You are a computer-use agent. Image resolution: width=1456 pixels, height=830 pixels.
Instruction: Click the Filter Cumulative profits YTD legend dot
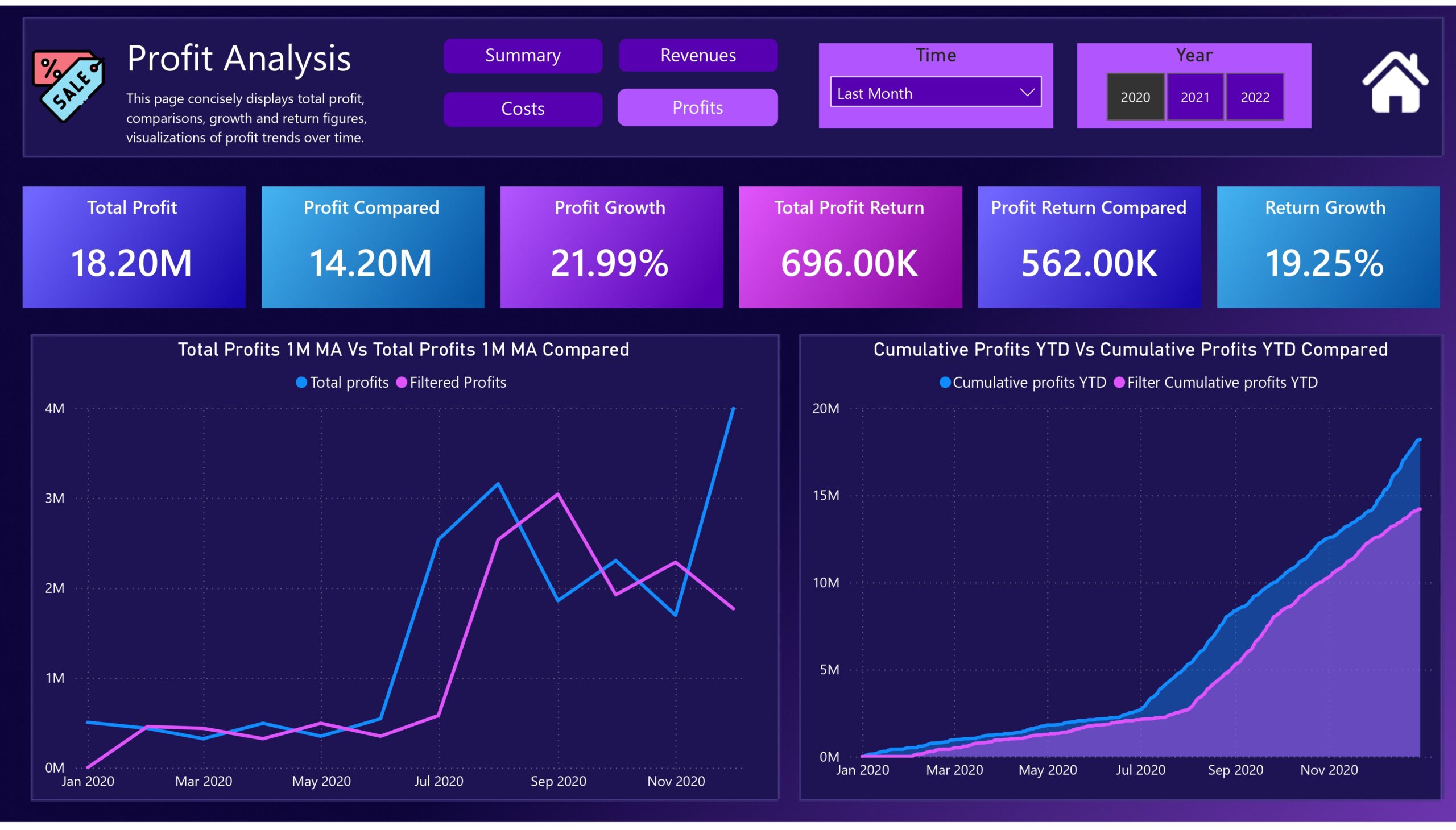click(x=1119, y=383)
